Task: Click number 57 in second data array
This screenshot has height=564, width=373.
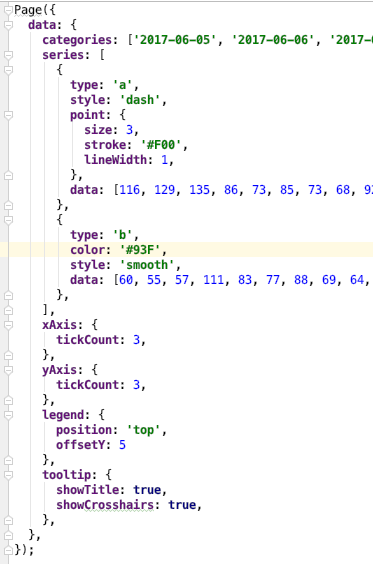Action: tap(182, 280)
